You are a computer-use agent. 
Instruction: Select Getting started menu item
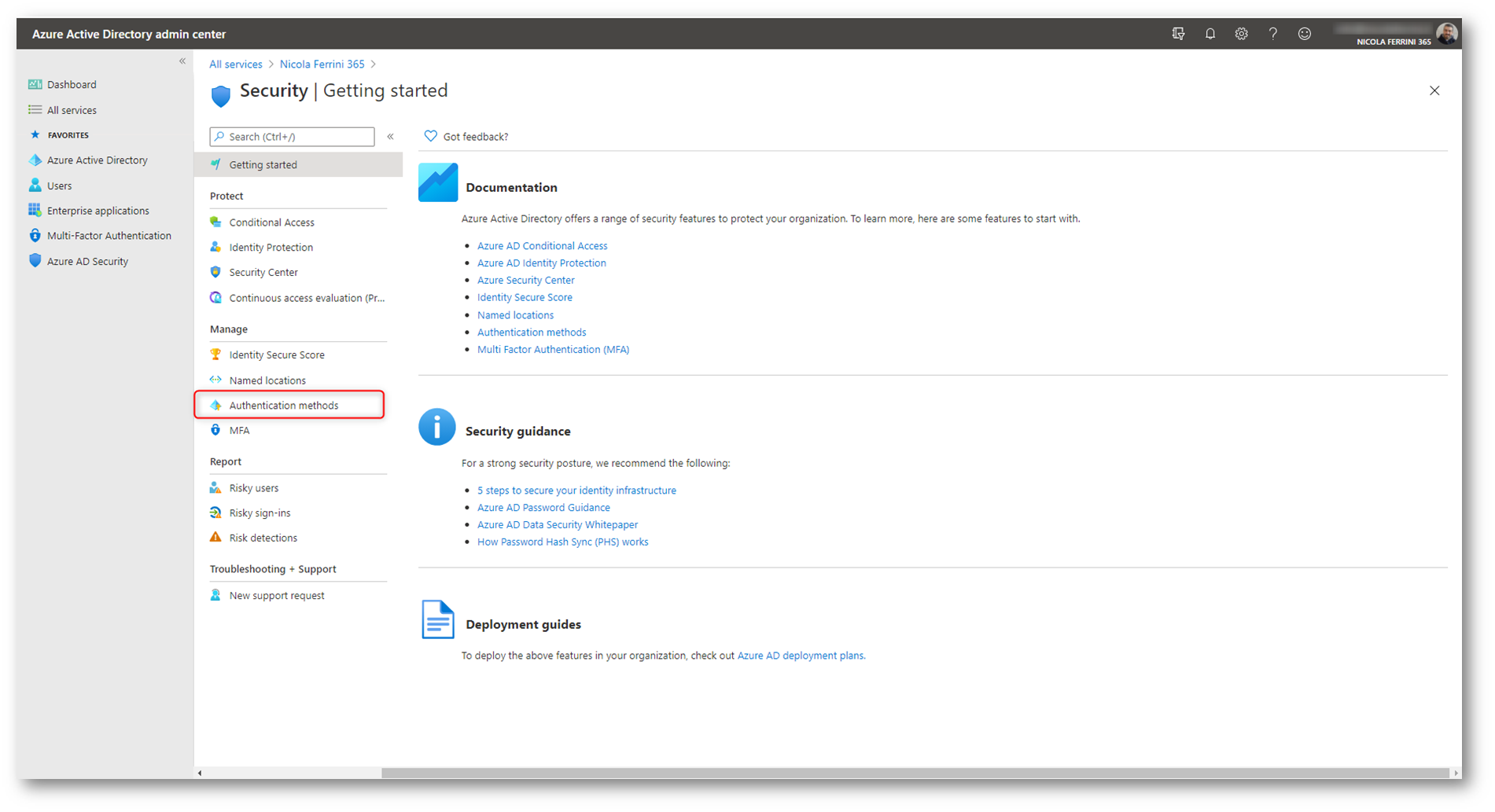[x=298, y=164]
